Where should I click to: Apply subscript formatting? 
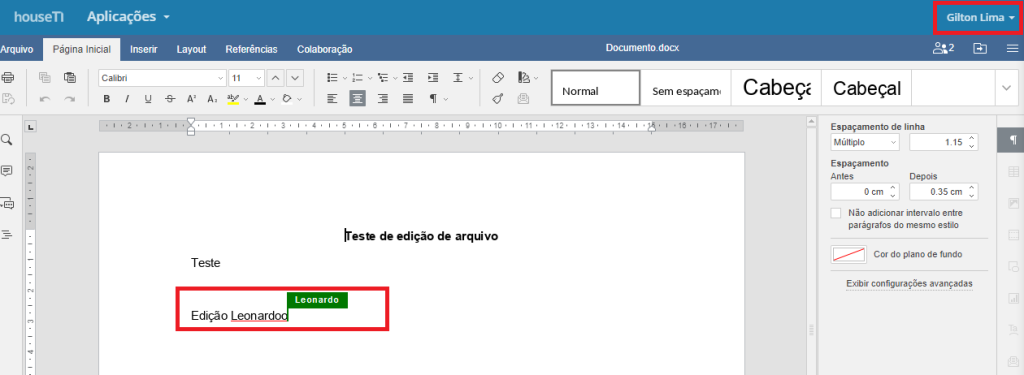pyautogui.click(x=212, y=99)
